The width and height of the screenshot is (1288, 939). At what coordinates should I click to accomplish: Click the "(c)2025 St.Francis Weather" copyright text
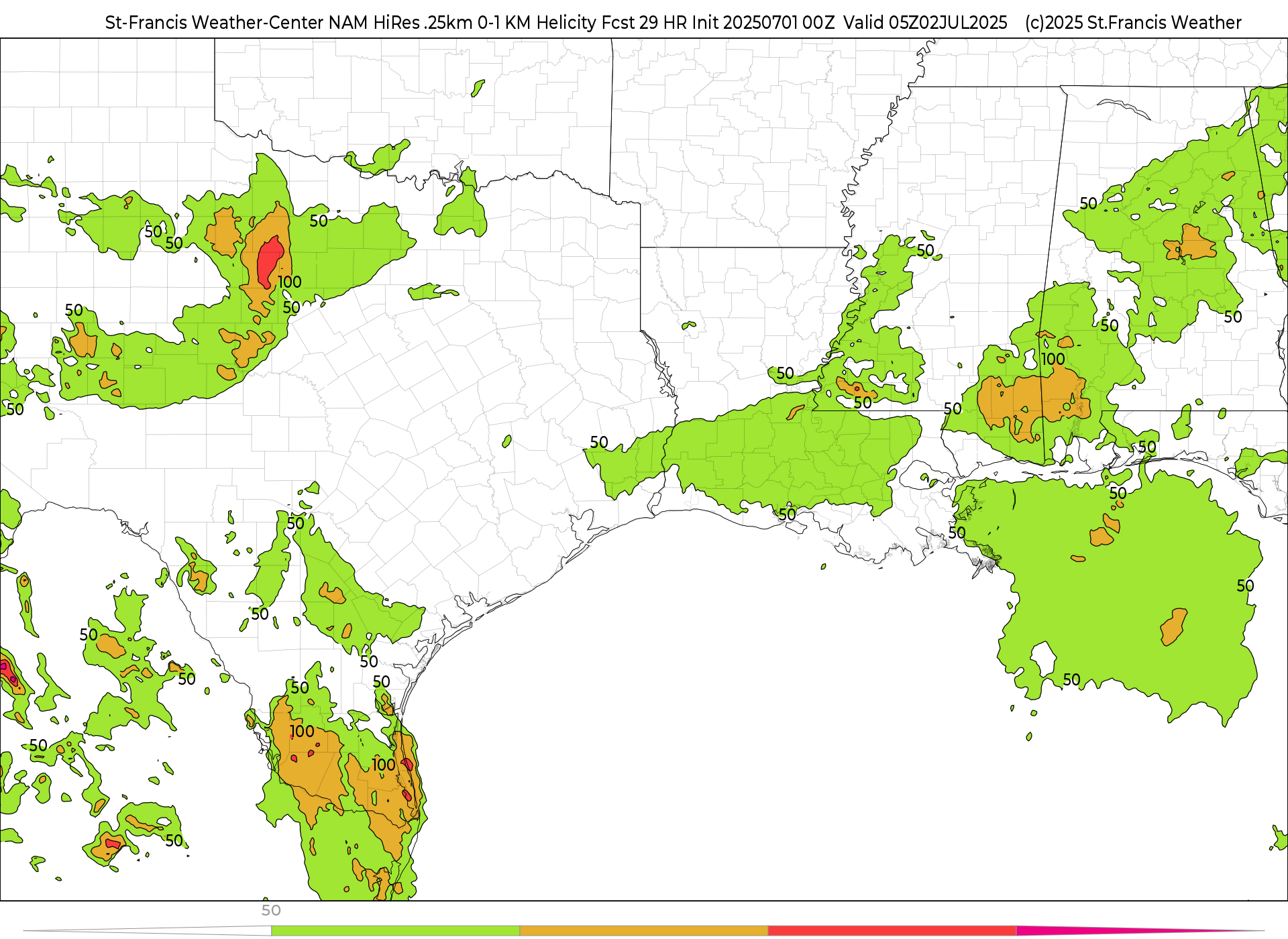[x=1133, y=23]
